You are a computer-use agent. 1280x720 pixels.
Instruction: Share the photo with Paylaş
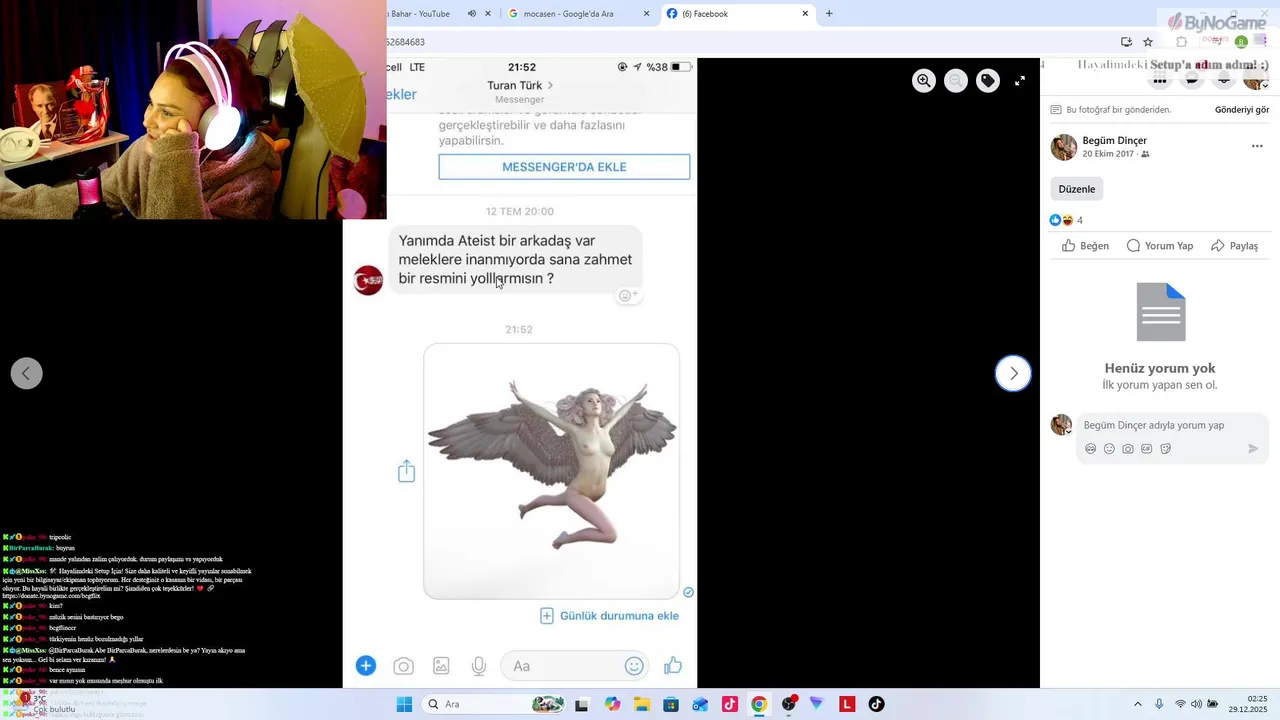(x=1234, y=246)
